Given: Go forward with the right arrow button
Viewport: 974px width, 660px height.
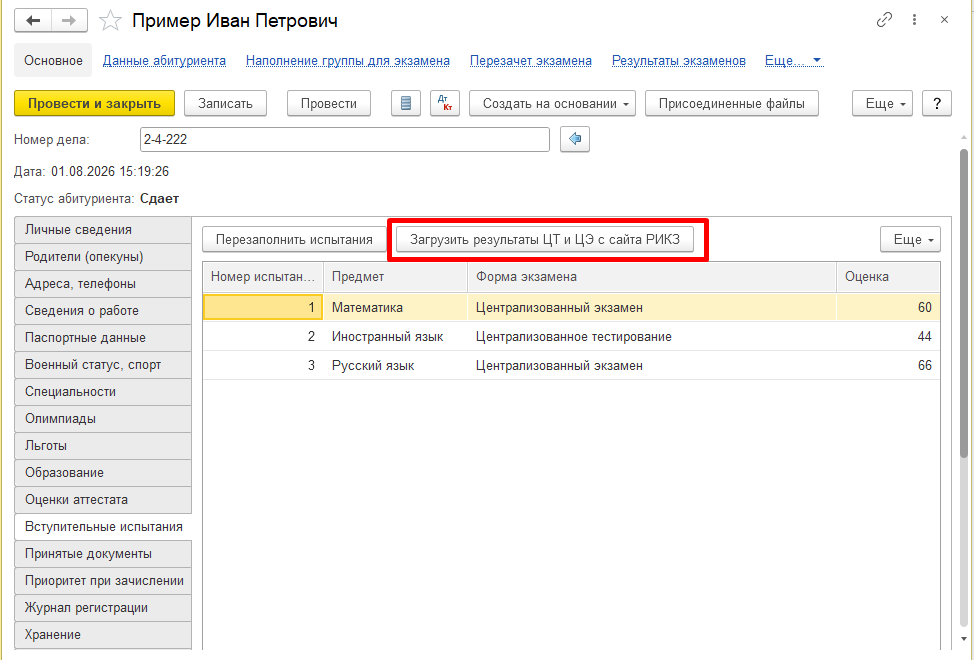Looking at the screenshot, I should [x=69, y=20].
